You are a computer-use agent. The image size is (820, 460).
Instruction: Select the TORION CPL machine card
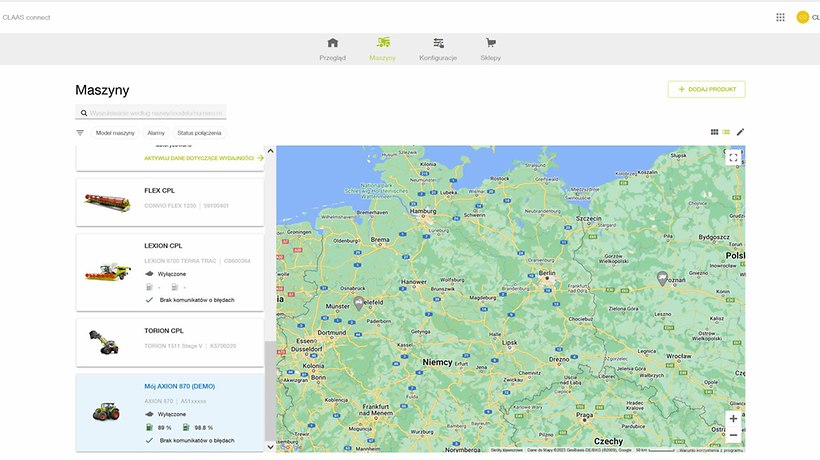tap(170, 342)
